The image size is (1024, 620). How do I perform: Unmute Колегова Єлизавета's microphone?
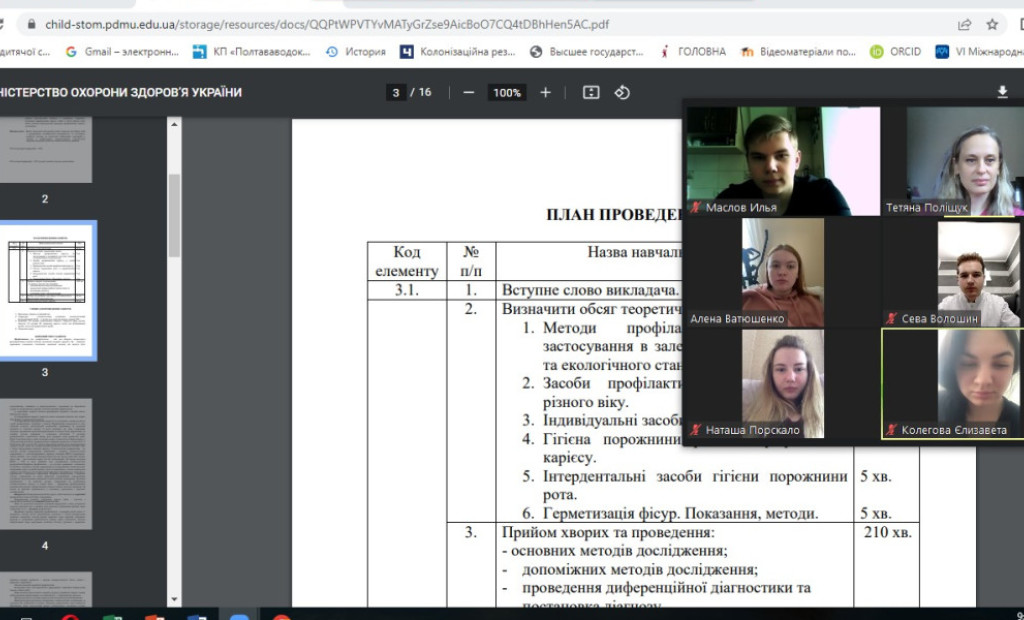[891, 429]
